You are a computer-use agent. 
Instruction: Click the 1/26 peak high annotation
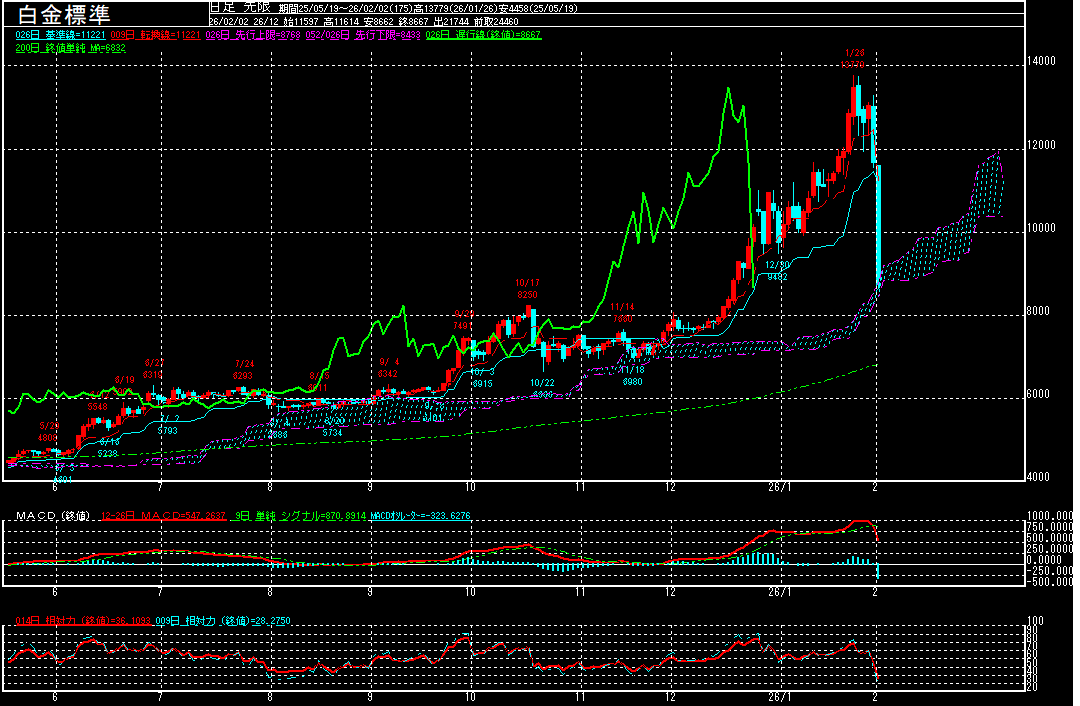pyautogui.click(x=853, y=58)
